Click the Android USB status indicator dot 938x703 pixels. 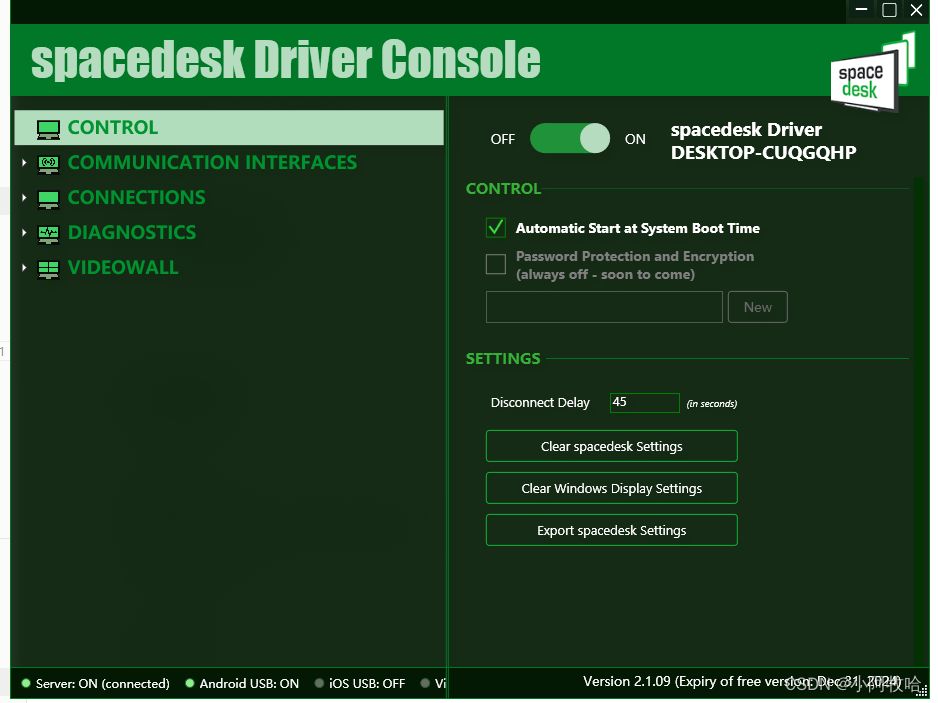pyautogui.click(x=190, y=683)
